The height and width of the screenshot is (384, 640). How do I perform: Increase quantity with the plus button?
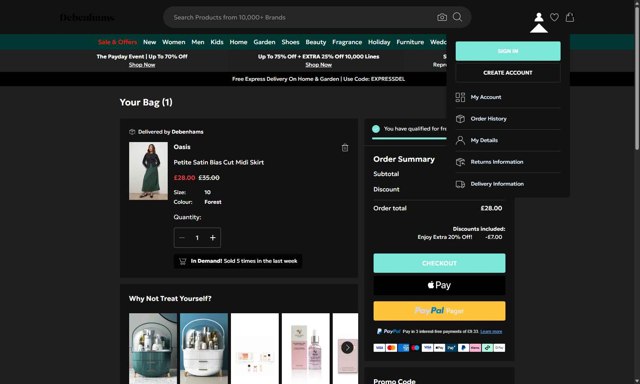tap(213, 238)
